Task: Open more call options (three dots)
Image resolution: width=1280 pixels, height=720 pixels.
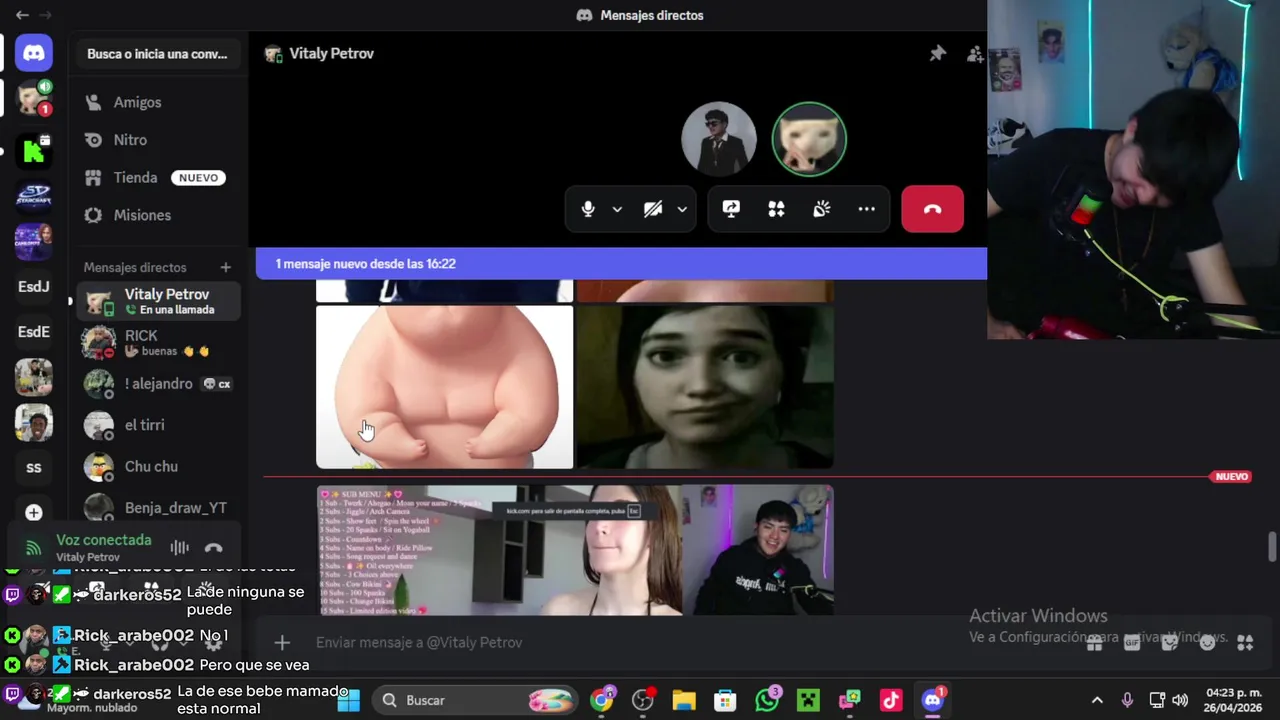Action: click(866, 209)
